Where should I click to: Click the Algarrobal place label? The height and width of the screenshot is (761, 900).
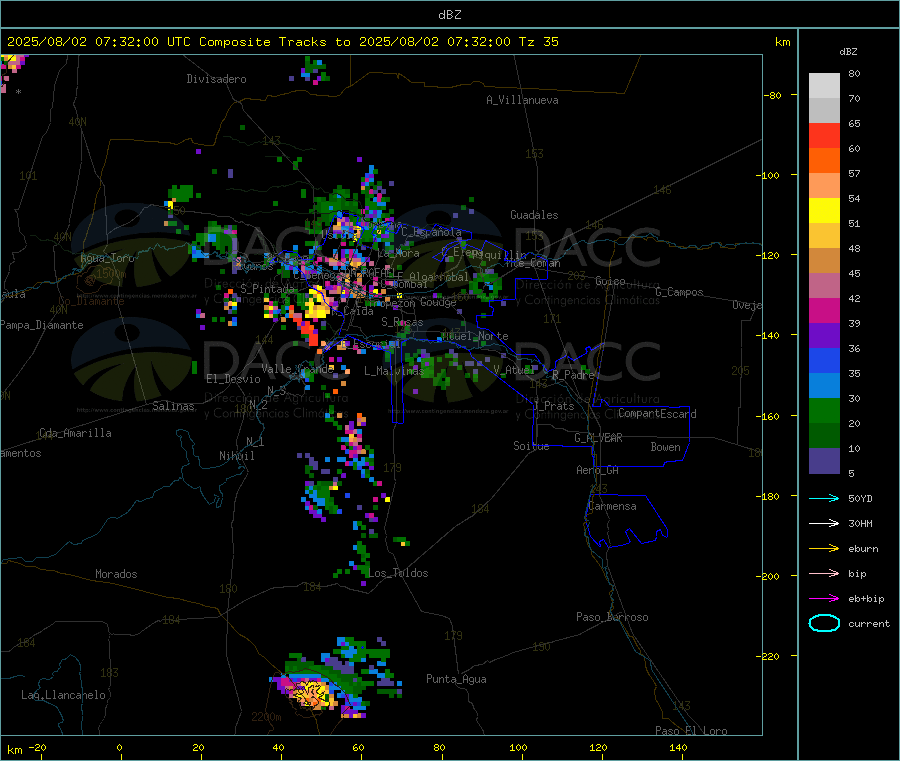click(439, 277)
